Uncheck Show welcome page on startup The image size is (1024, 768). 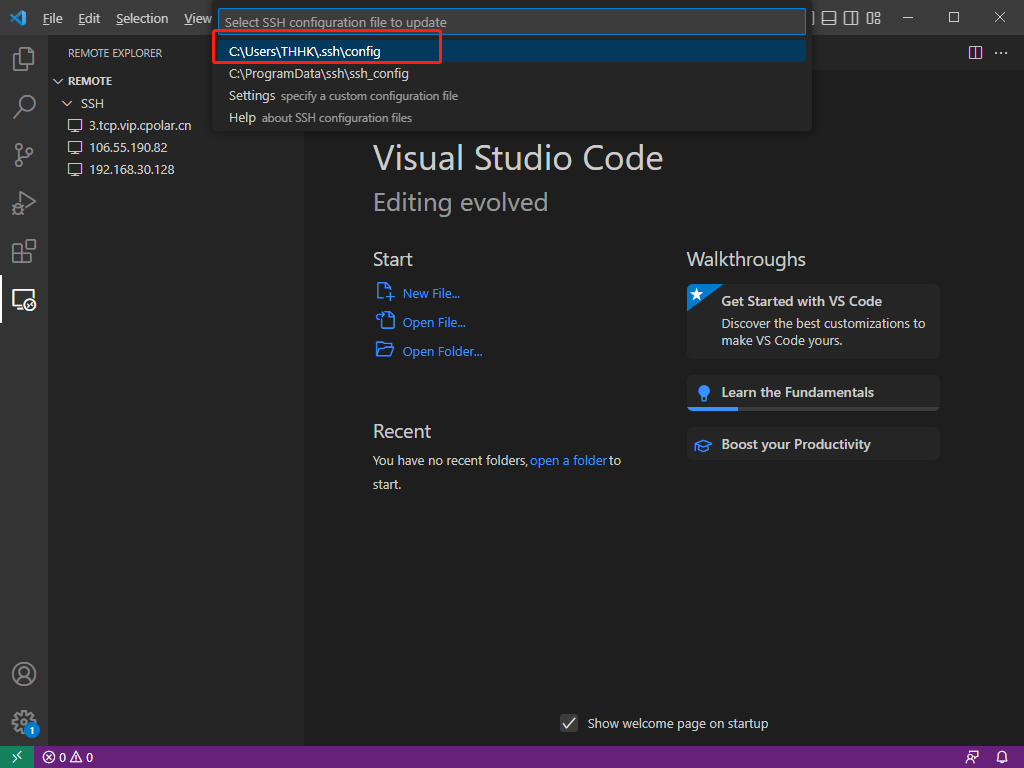tap(569, 723)
